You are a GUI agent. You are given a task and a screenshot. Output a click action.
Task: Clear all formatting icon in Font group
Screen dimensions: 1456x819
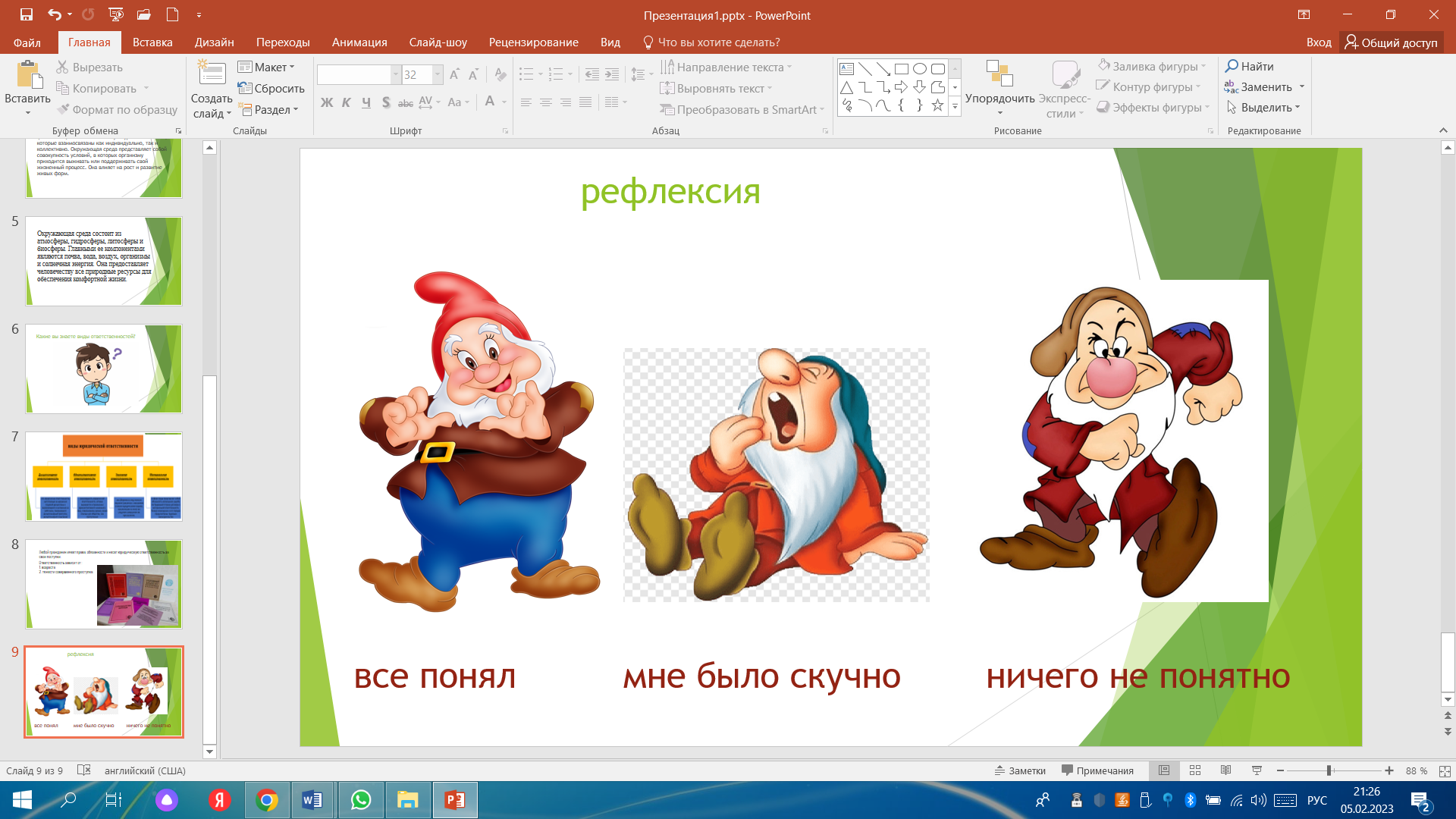point(500,74)
